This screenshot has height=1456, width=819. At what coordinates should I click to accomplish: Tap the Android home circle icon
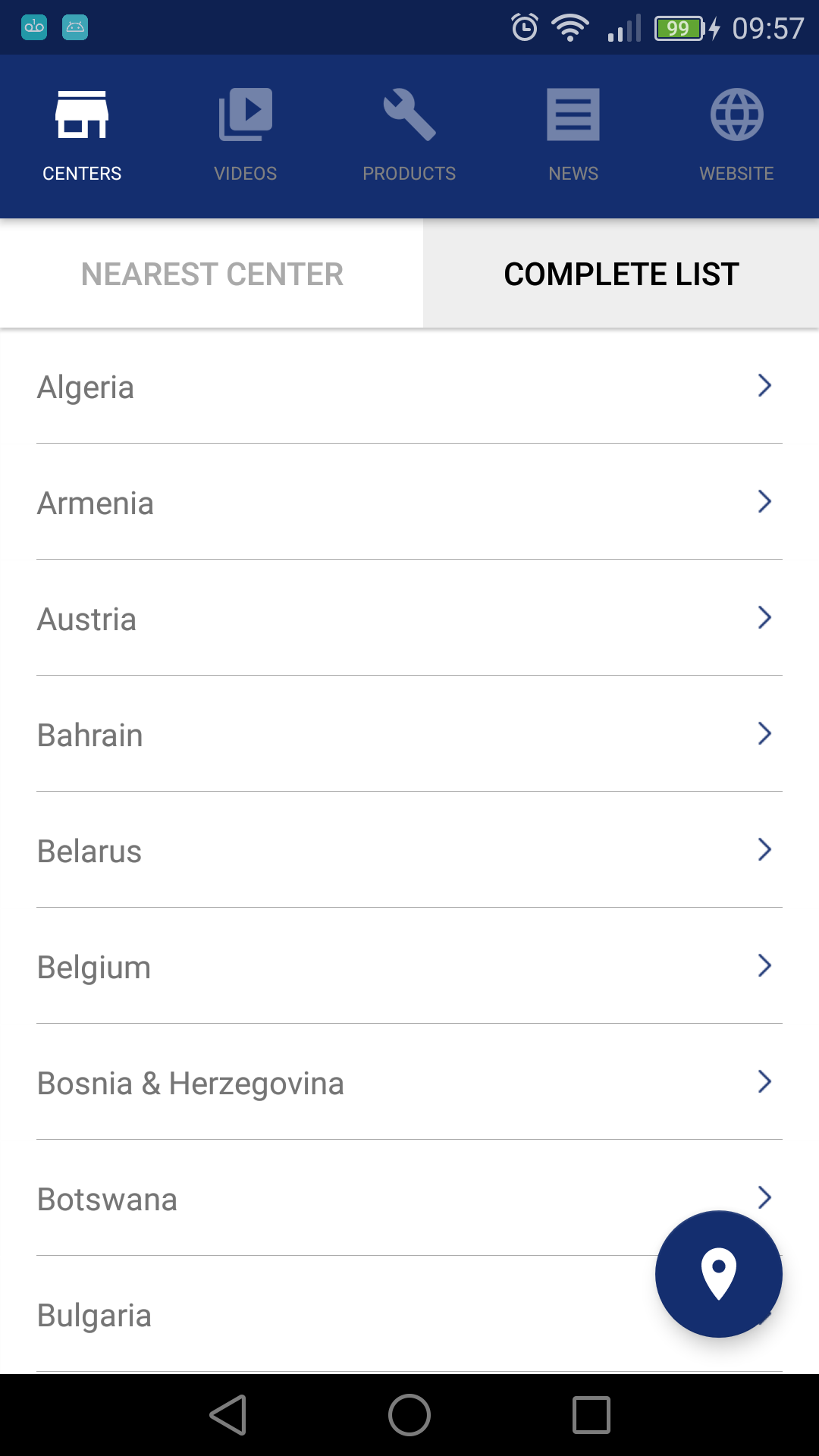[409, 1415]
